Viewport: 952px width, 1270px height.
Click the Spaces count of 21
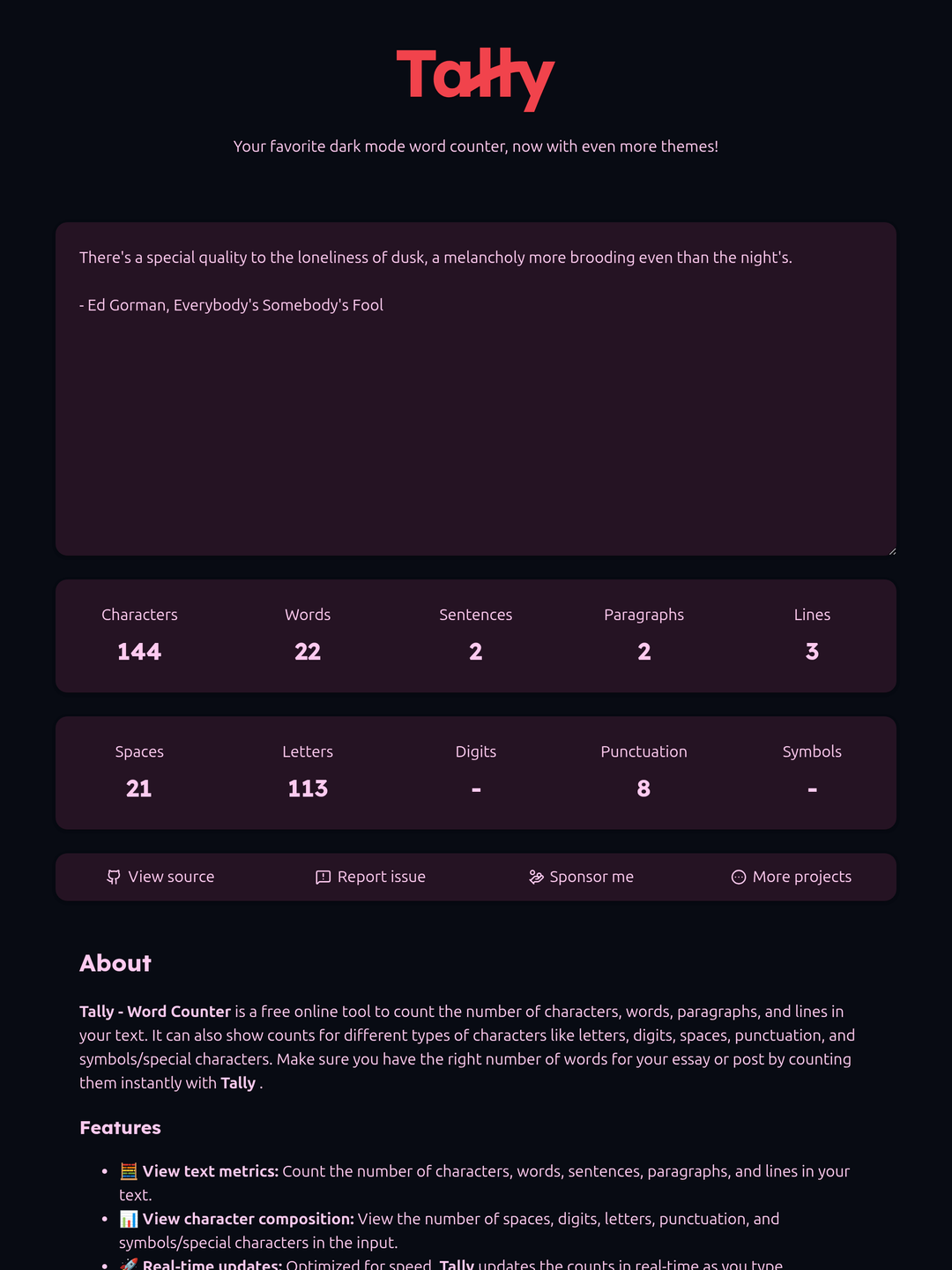pyautogui.click(x=139, y=788)
